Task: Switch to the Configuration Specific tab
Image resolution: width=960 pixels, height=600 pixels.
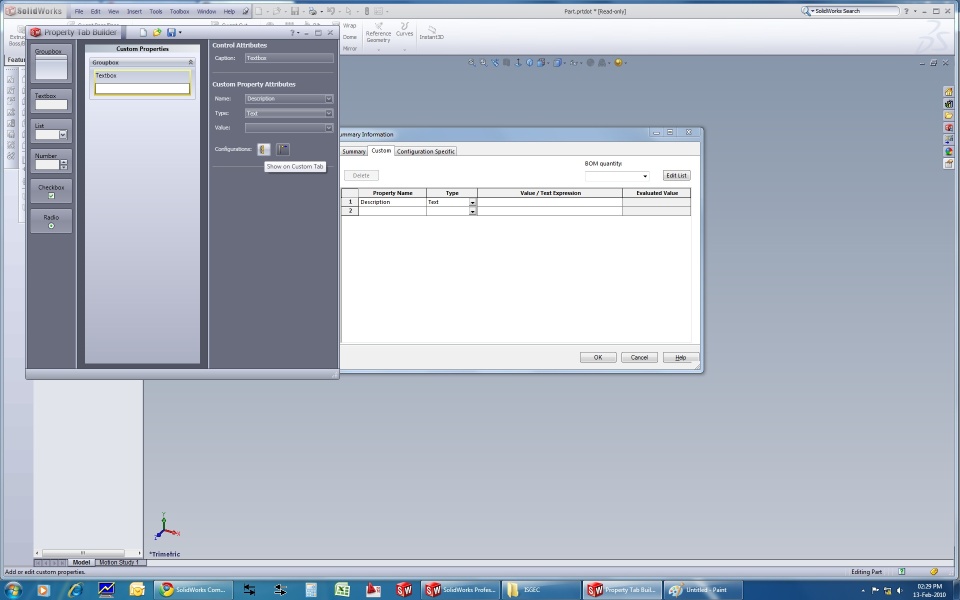Action: tap(426, 151)
